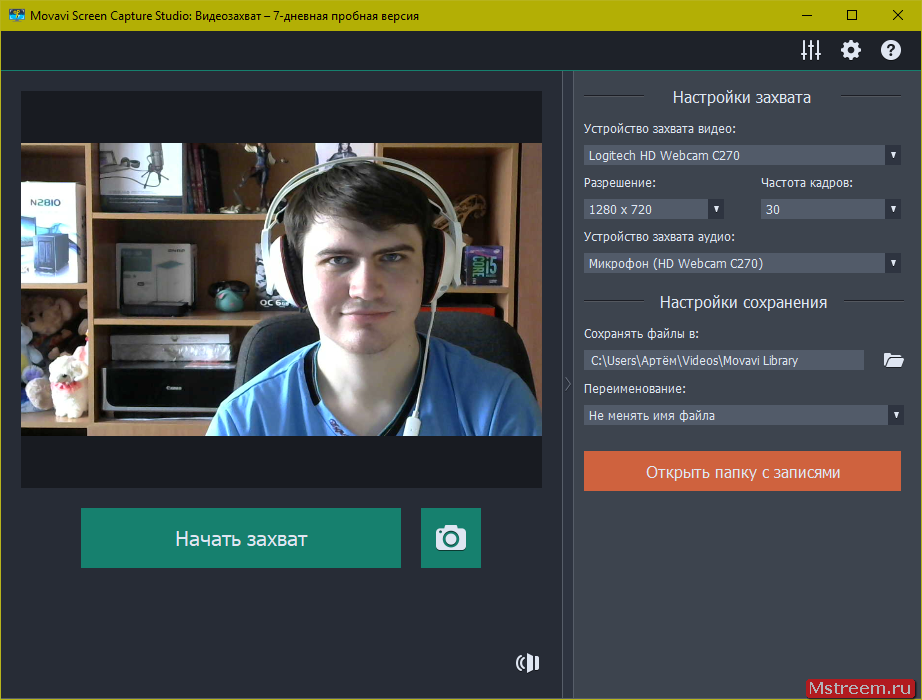Click the Начать захват button

(241, 538)
